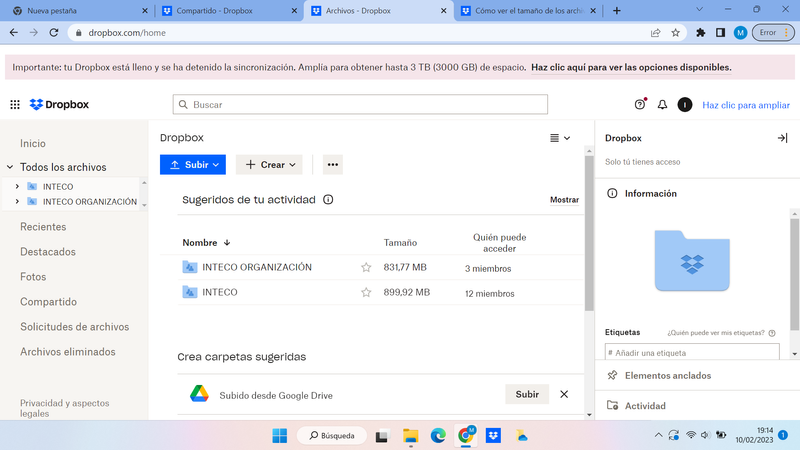
Task: Open Fotos in sidebar
Action: point(33,277)
